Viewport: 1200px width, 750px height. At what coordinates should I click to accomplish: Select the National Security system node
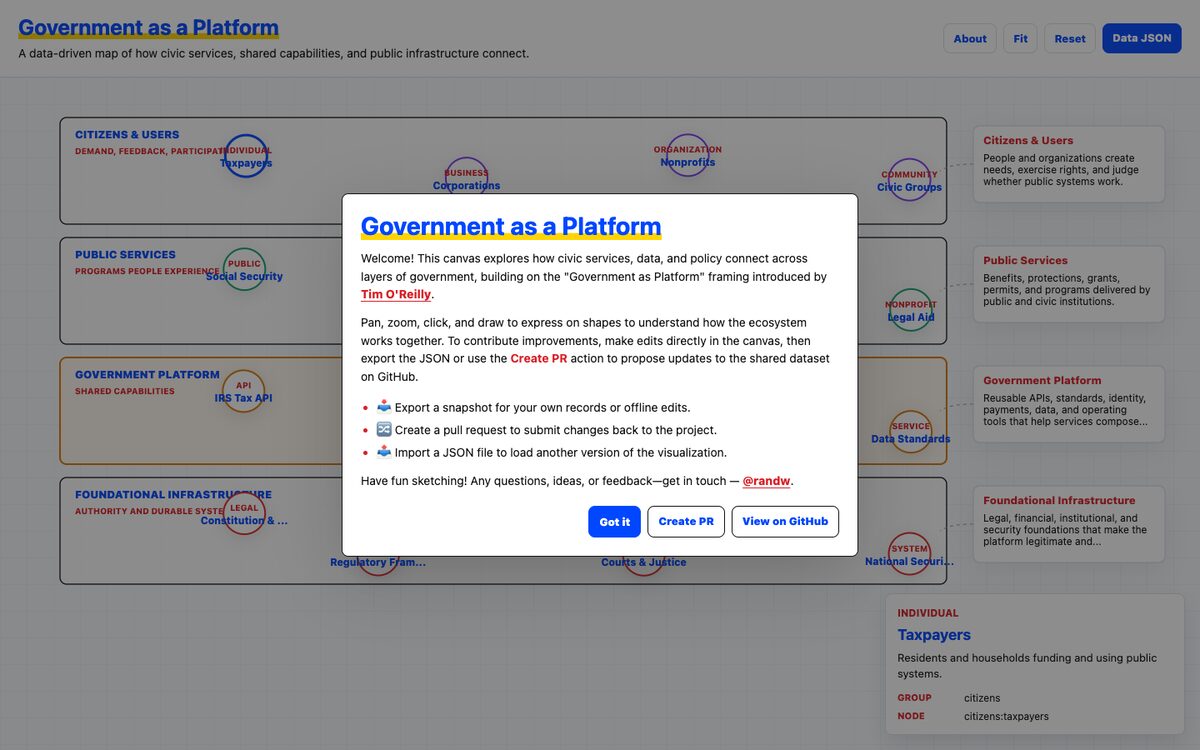[909, 554]
